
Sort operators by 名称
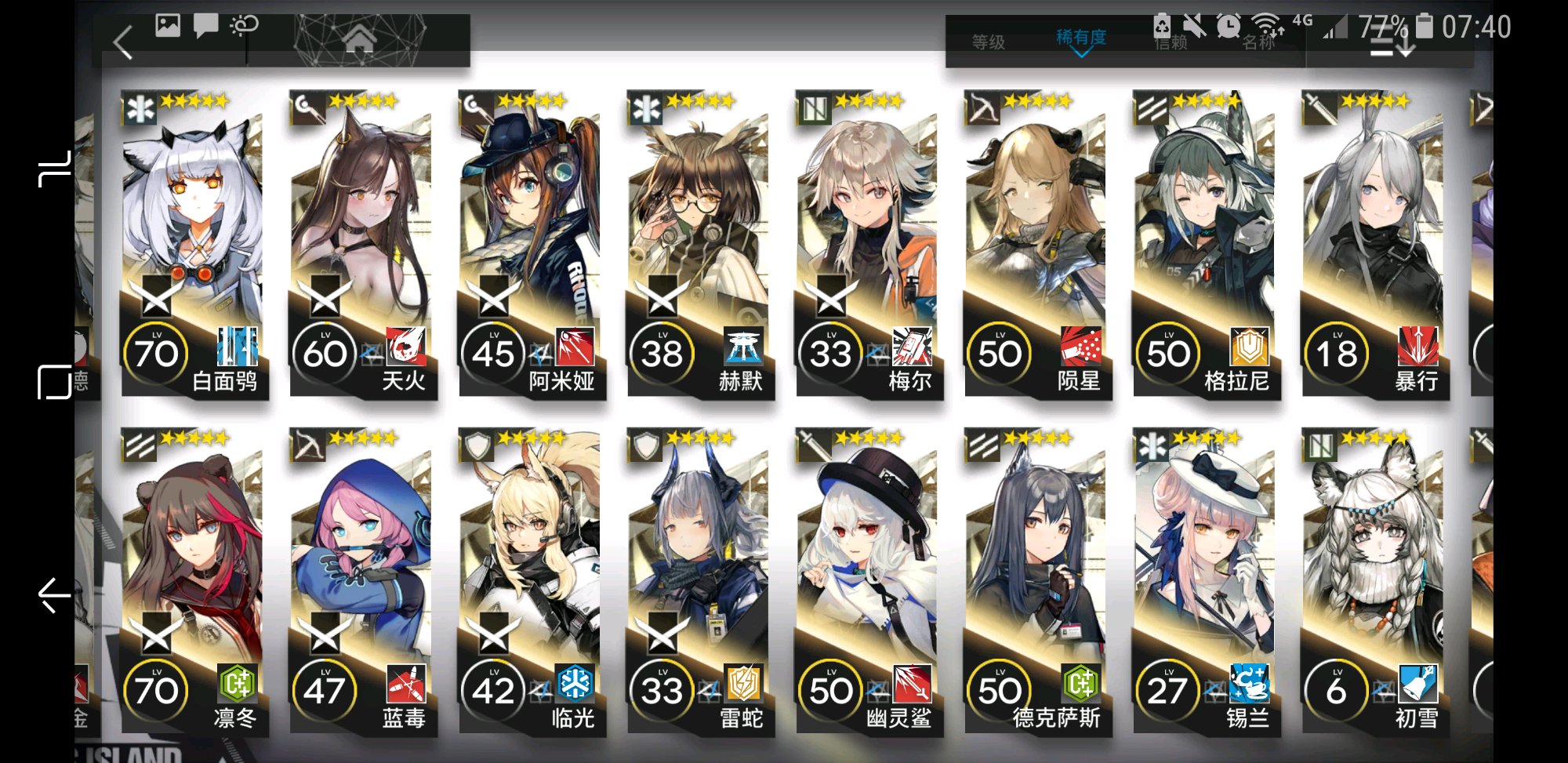[x=1258, y=42]
